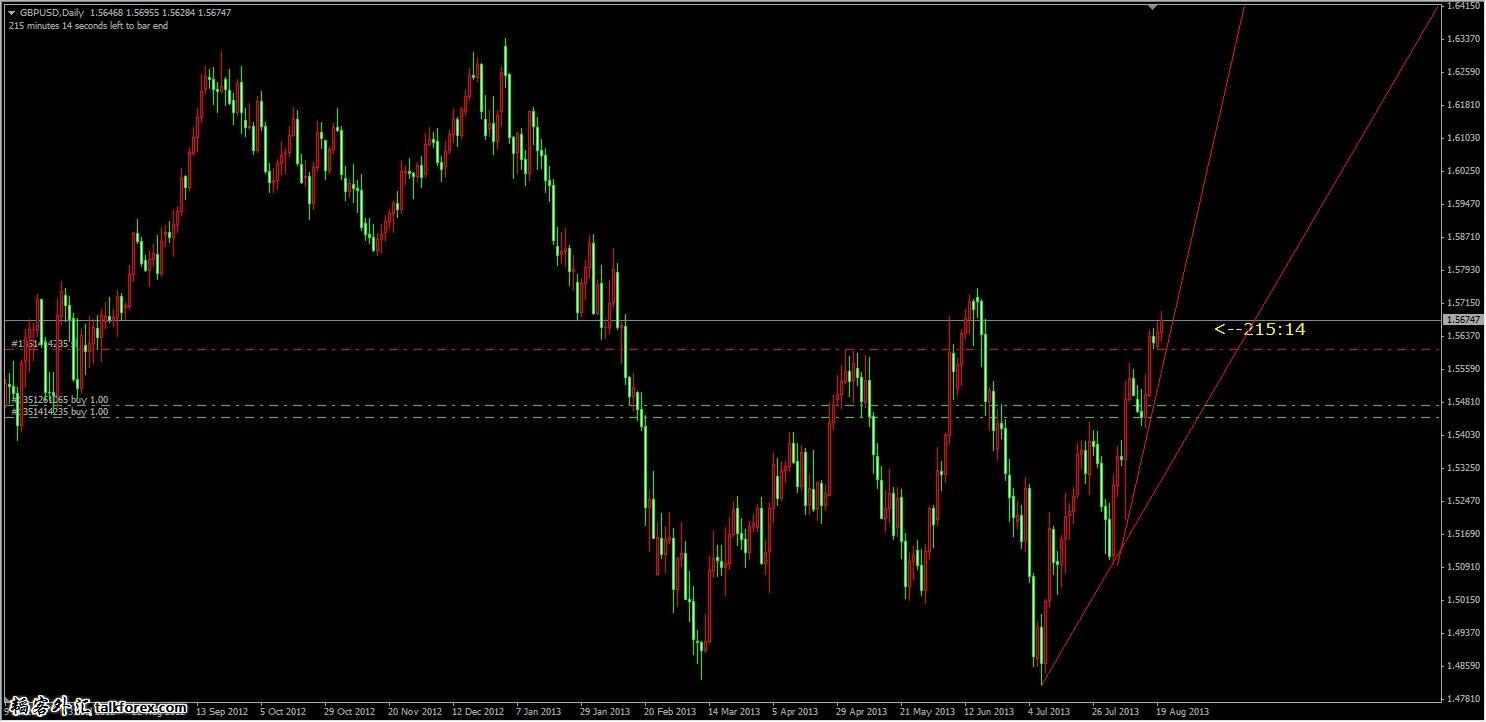
Task: Click the 1.47810 price scale label
Action: click(1464, 699)
